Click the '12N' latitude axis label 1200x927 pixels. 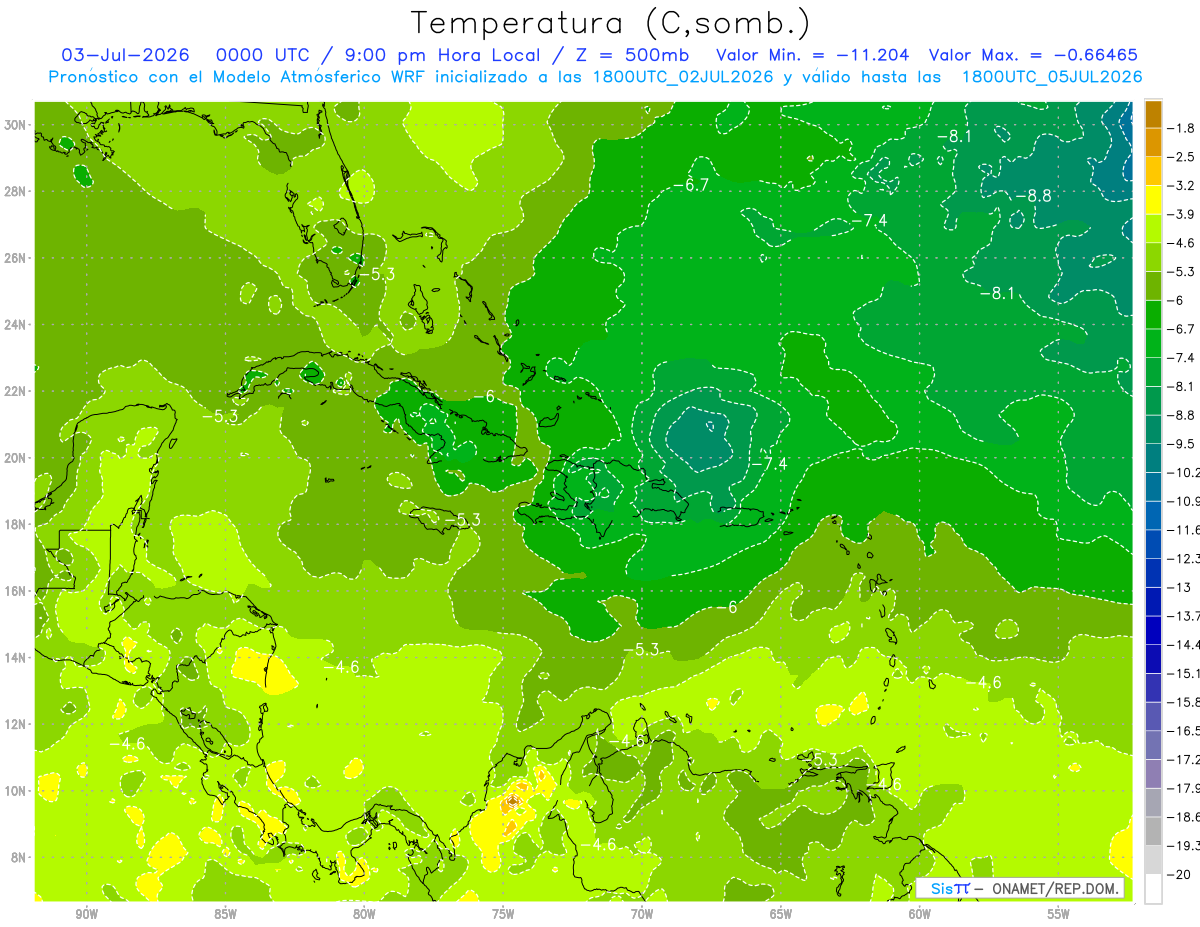[x=15, y=724]
